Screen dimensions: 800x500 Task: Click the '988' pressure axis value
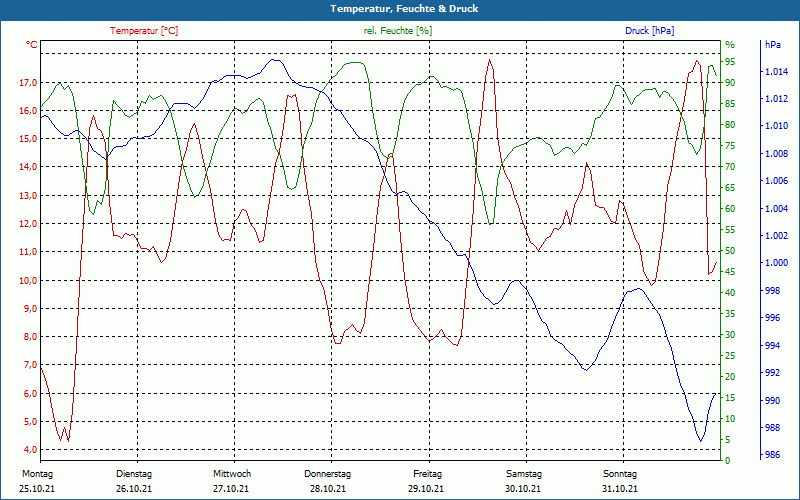point(772,428)
